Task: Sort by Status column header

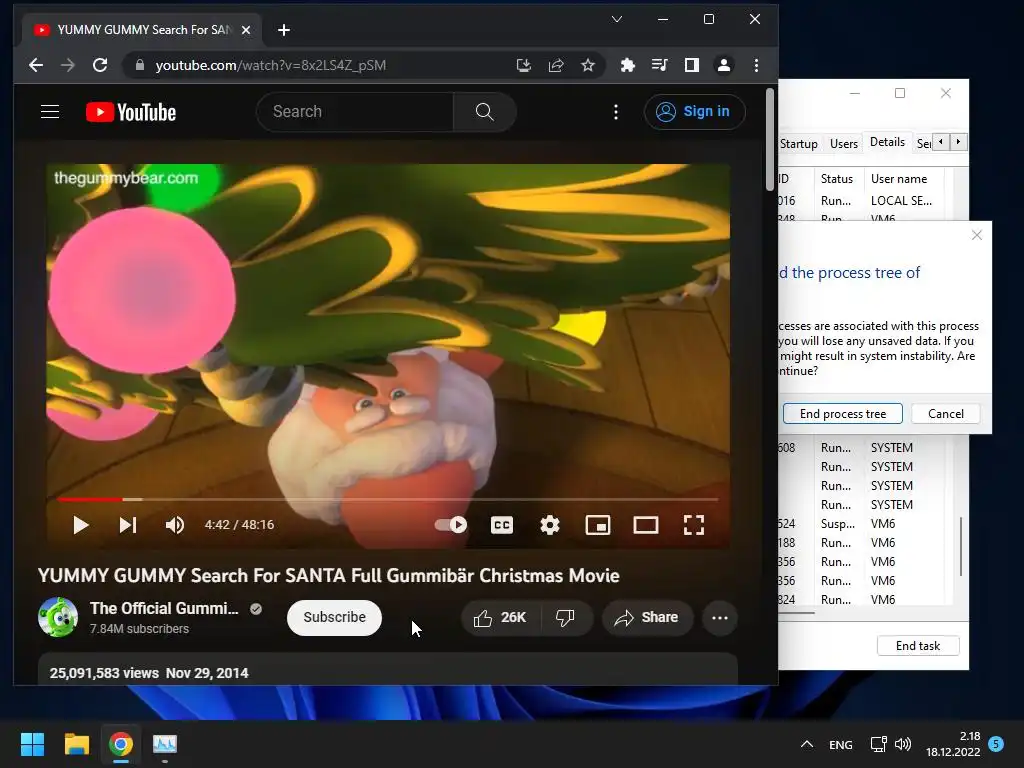Action: (x=837, y=179)
